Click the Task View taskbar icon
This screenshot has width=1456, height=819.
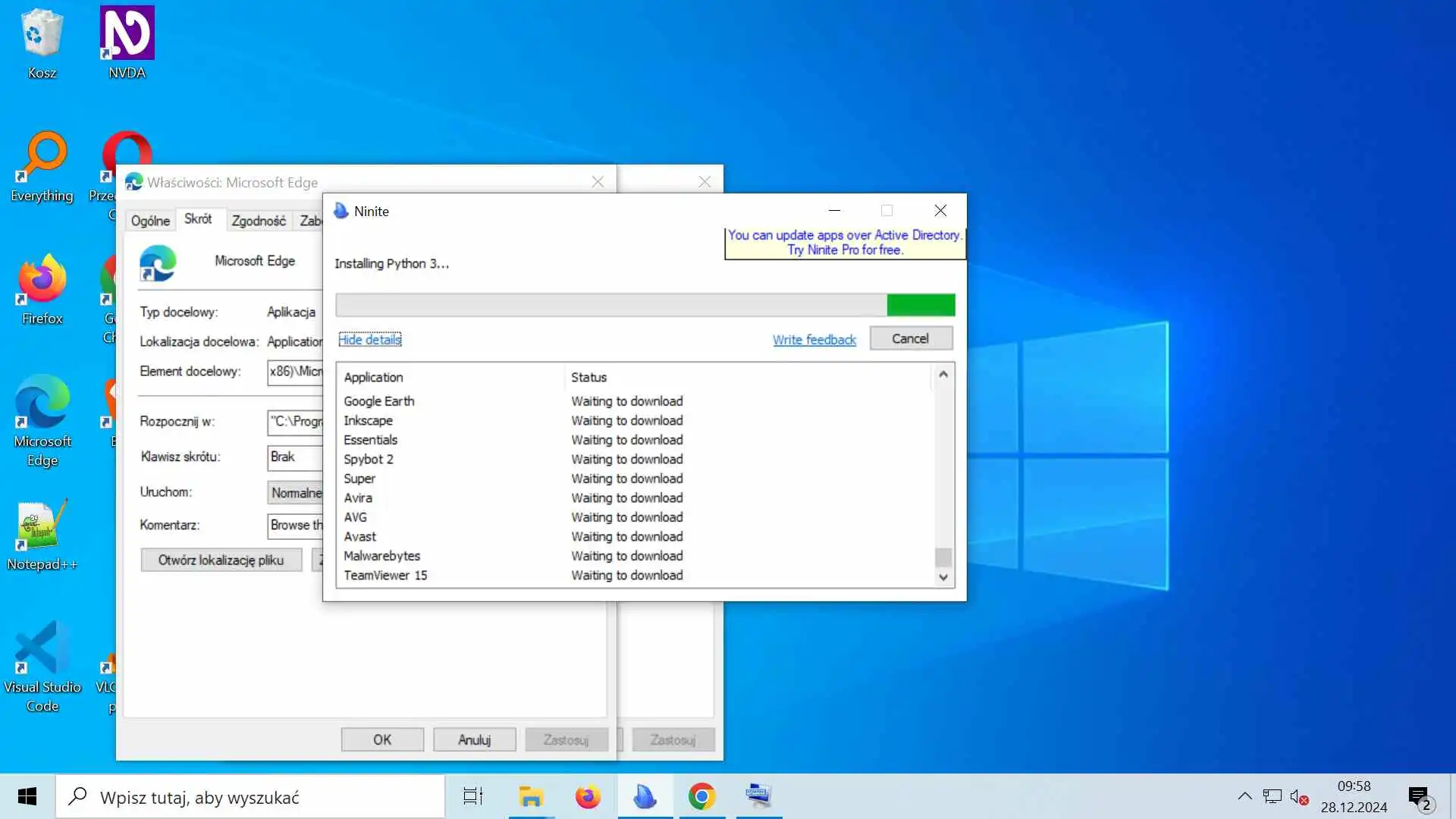pos(473,796)
